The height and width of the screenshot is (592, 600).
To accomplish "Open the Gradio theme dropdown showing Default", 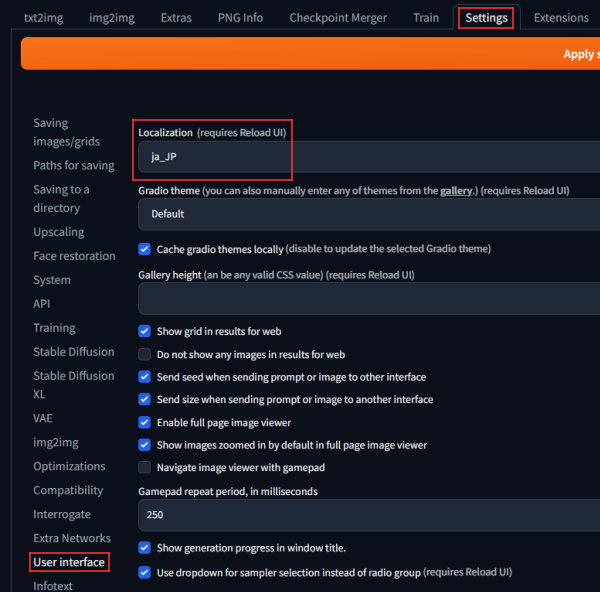I will pos(369,214).
